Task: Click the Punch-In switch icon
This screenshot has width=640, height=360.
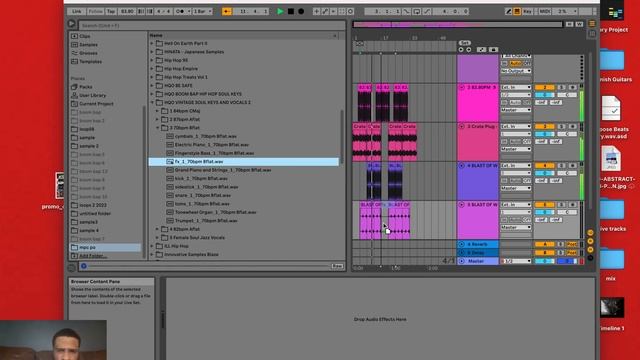Action: [407, 11]
